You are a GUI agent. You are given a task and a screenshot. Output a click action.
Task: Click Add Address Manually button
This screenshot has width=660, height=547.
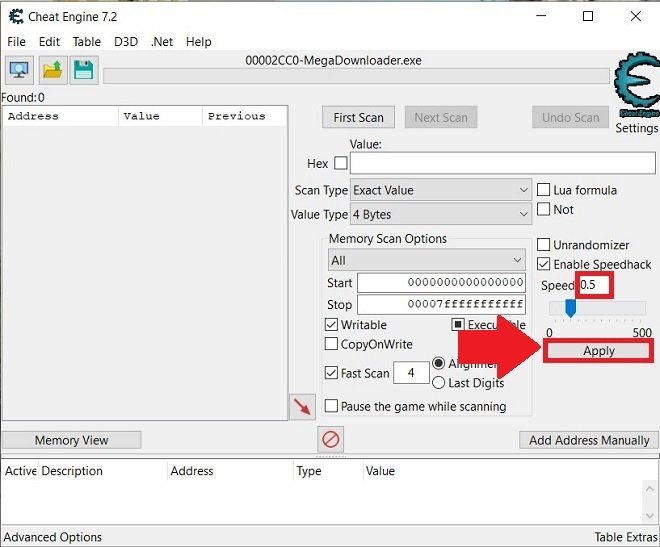pos(589,440)
